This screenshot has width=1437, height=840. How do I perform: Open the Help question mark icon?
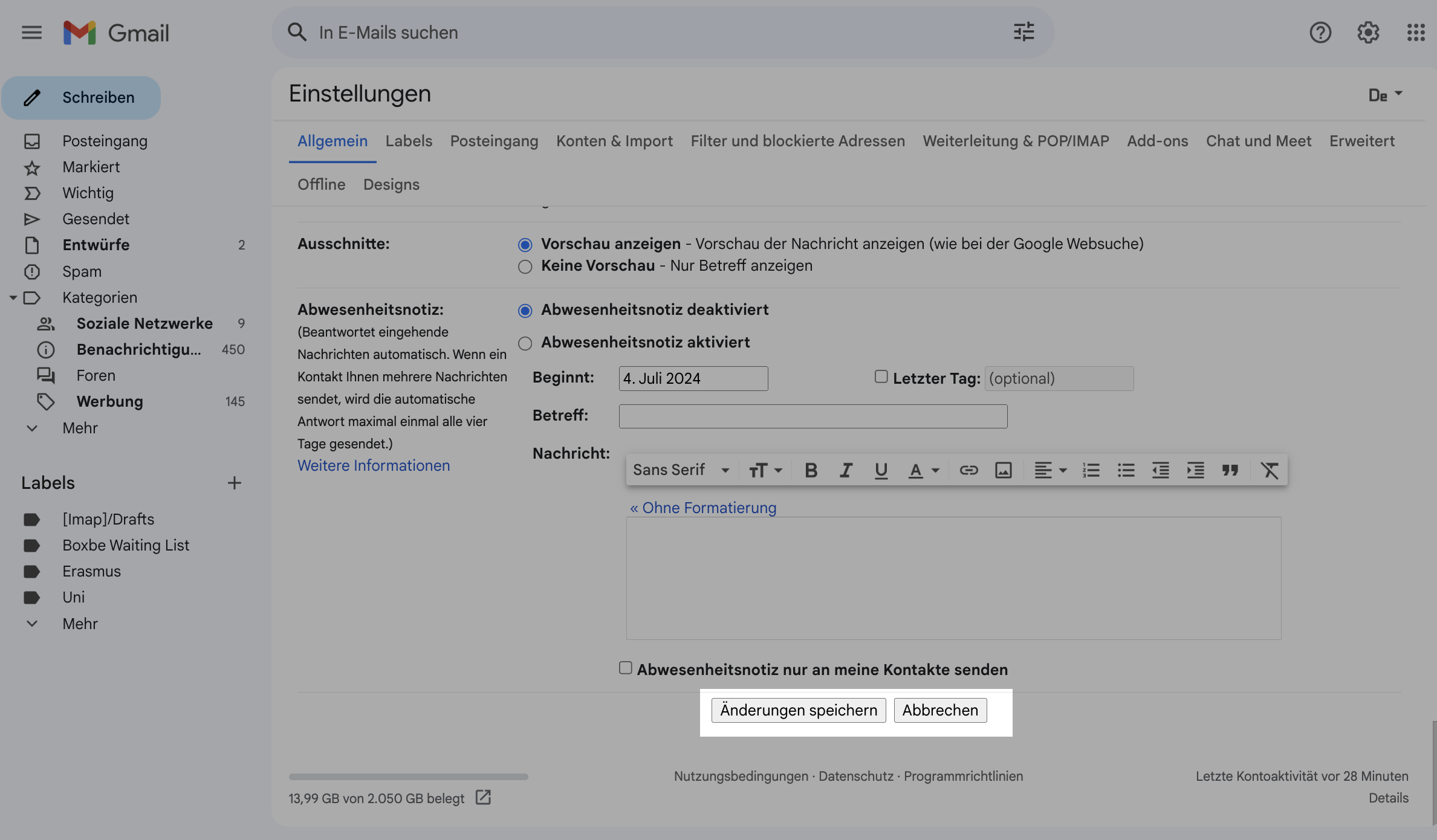(x=1320, y=32)
